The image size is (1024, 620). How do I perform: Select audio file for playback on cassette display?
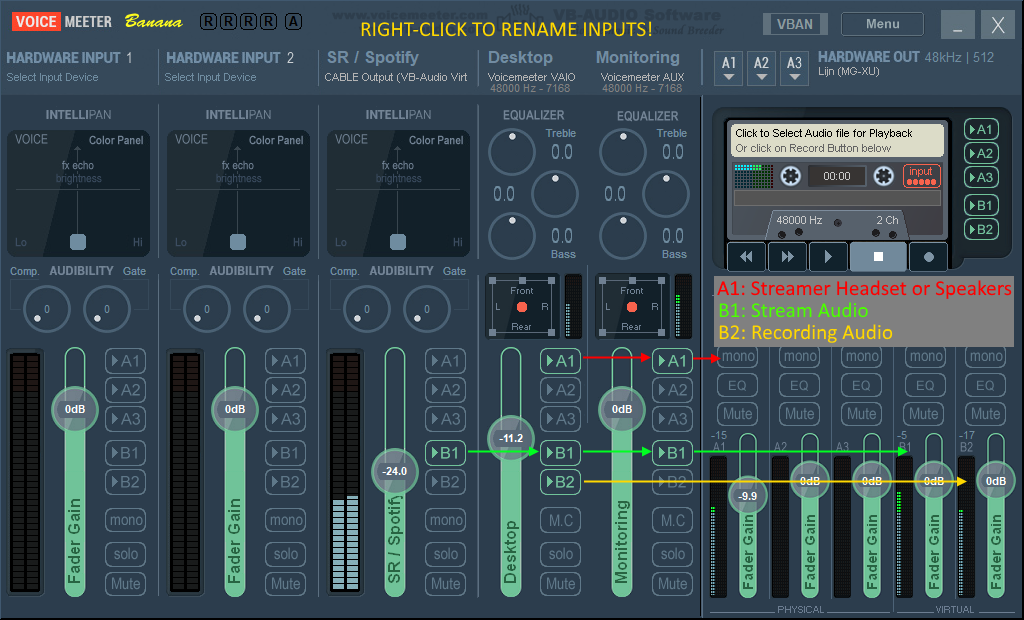coord(837,140)
